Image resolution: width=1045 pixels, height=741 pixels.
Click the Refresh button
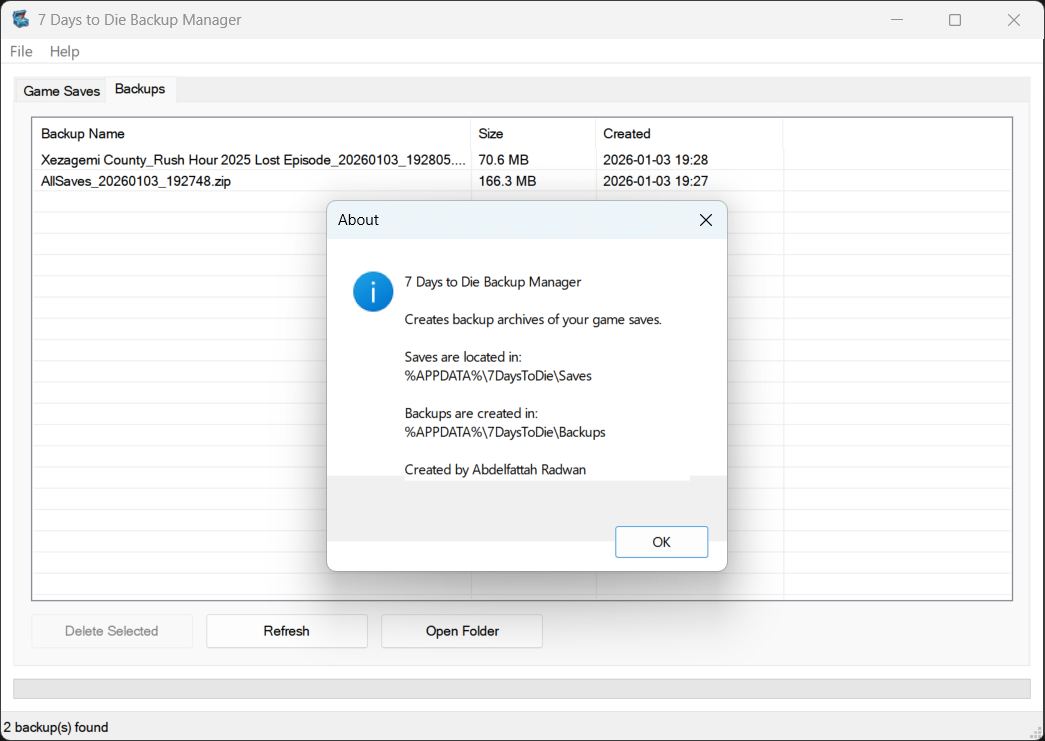point(287,631)
